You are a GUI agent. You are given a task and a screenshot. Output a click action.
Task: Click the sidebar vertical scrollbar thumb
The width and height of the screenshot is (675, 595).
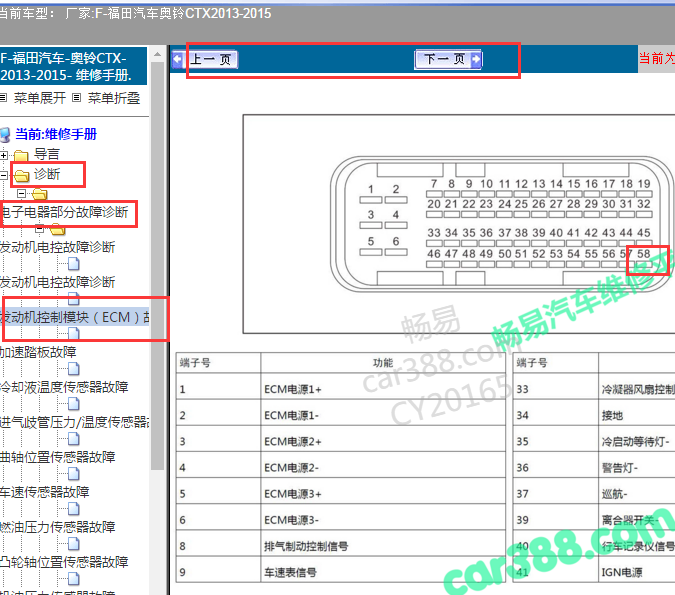coord(157,266)
